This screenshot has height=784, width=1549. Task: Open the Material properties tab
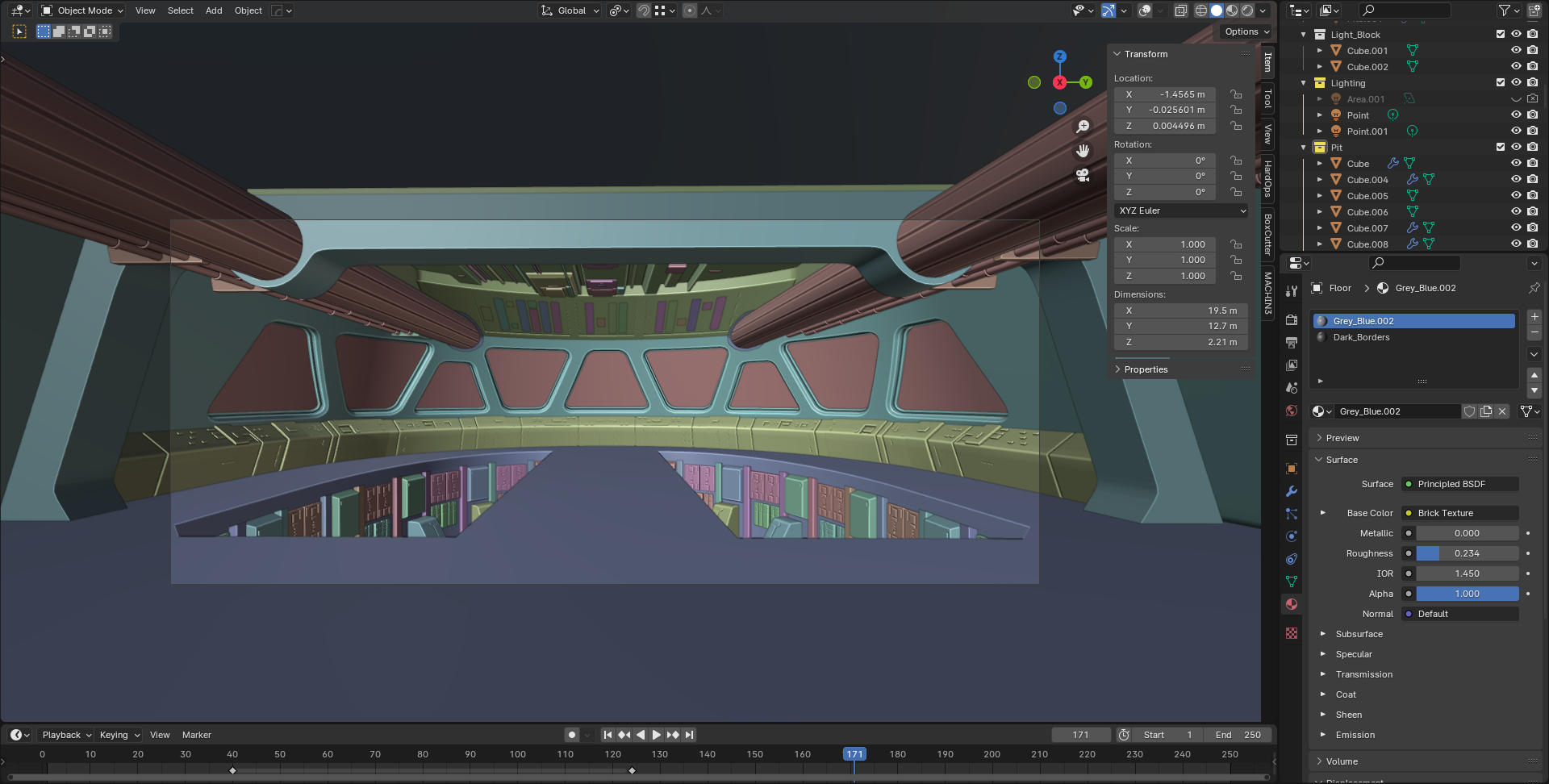pos(1292,604)
